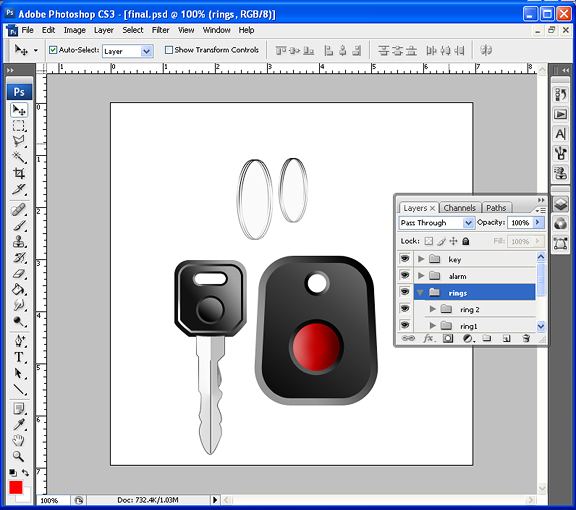
Task: Expand the ring1 group
Action: (x=433, y=326)
